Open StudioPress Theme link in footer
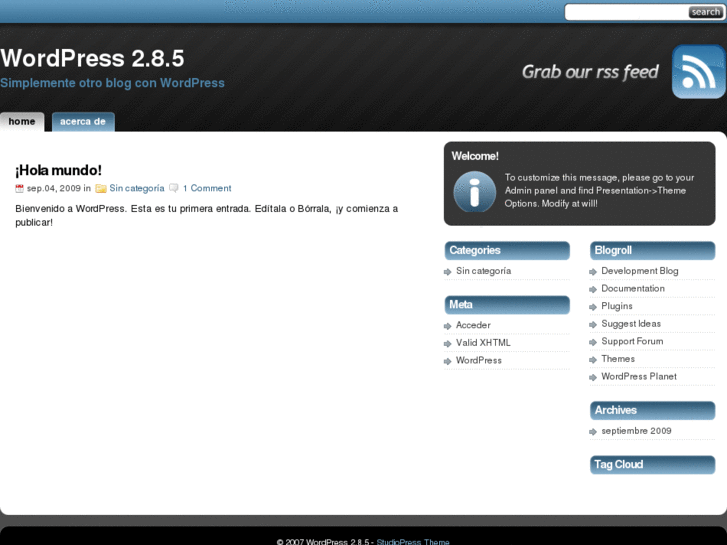The width and height of the screenshot is (727, 545). 413,541
